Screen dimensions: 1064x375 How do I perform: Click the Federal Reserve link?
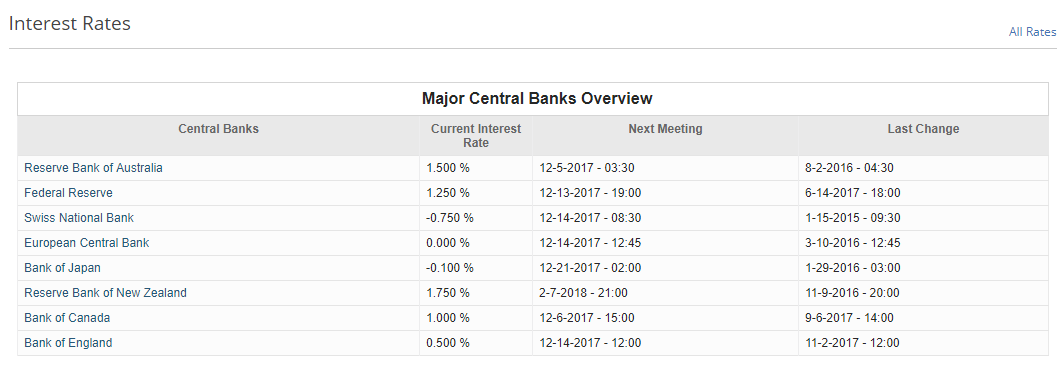pyautogui.click(x=69, y=193)
